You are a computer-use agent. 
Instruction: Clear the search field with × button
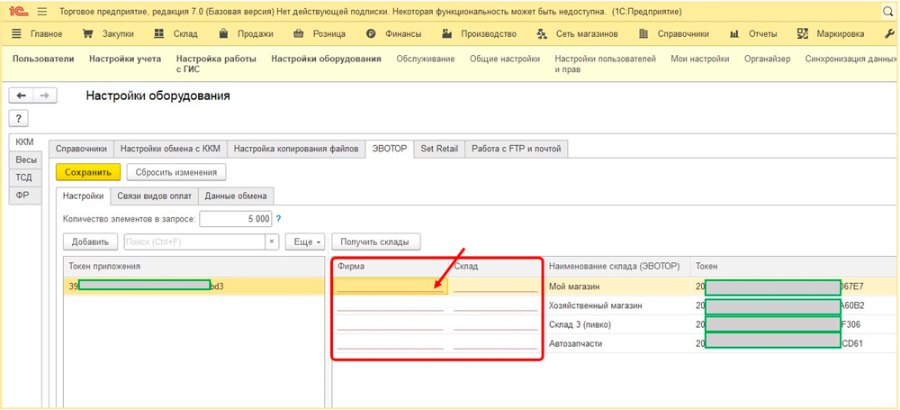point(272,242)
